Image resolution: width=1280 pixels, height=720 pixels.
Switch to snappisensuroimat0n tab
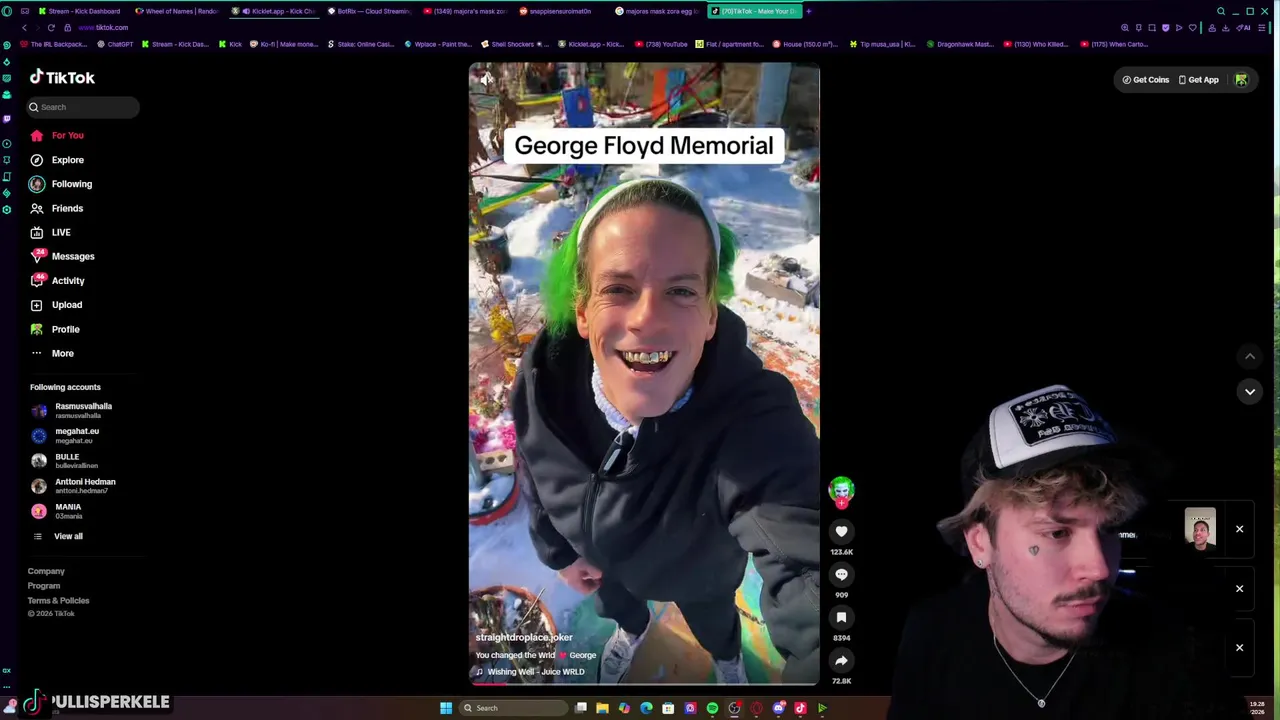point(560,11)
